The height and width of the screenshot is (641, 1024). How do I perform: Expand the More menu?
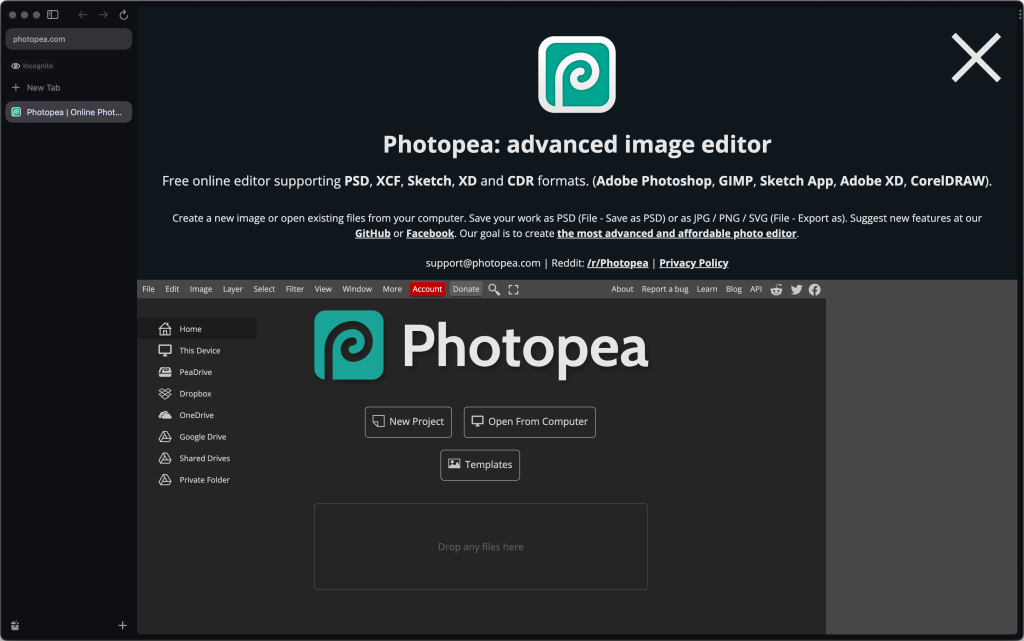click(x=392, y=289)
